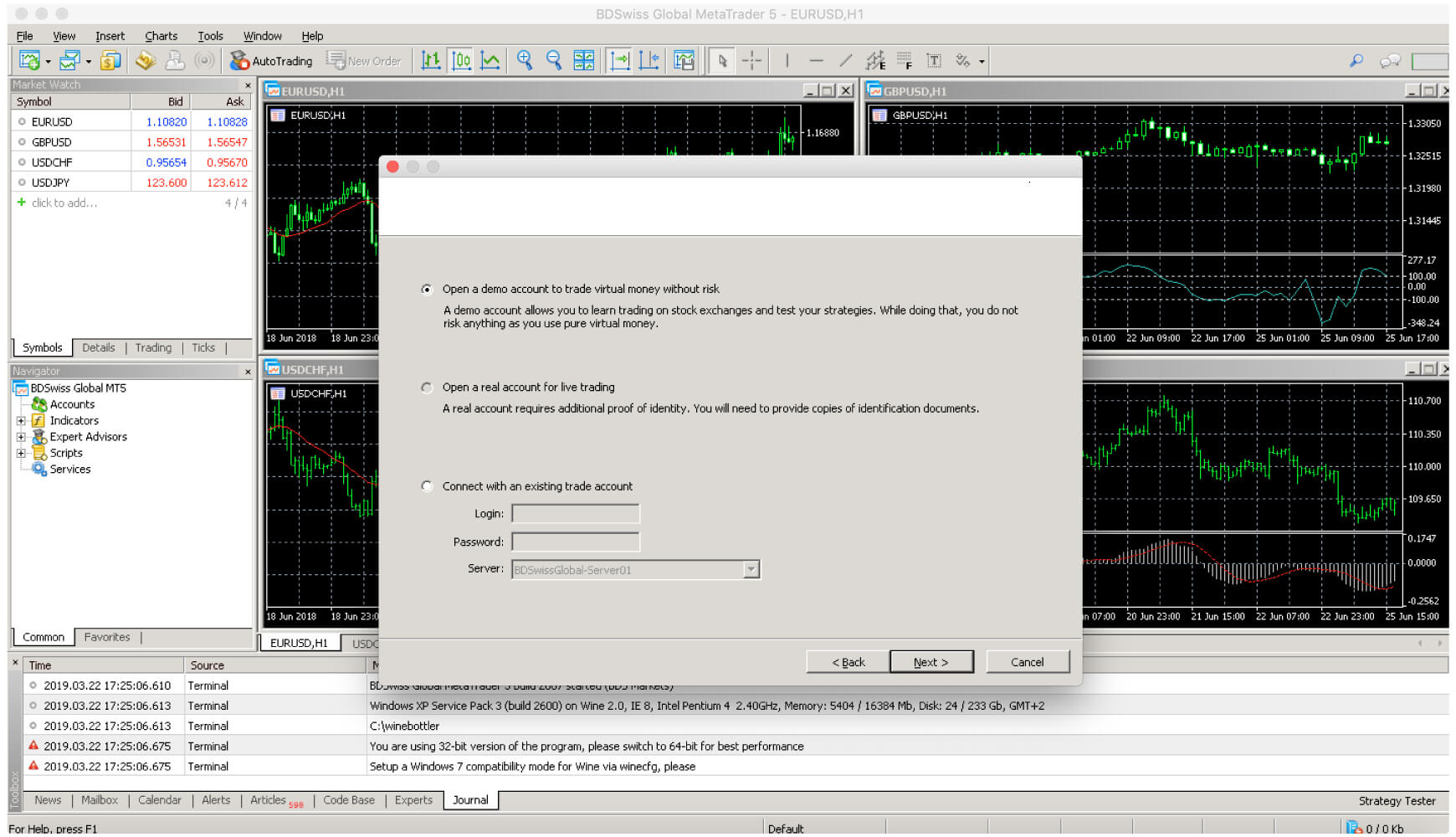The height and width of the screenshot is (837, 1456).
Task: Open the Calendar tab in Toolbox
Action: point(160,800)
